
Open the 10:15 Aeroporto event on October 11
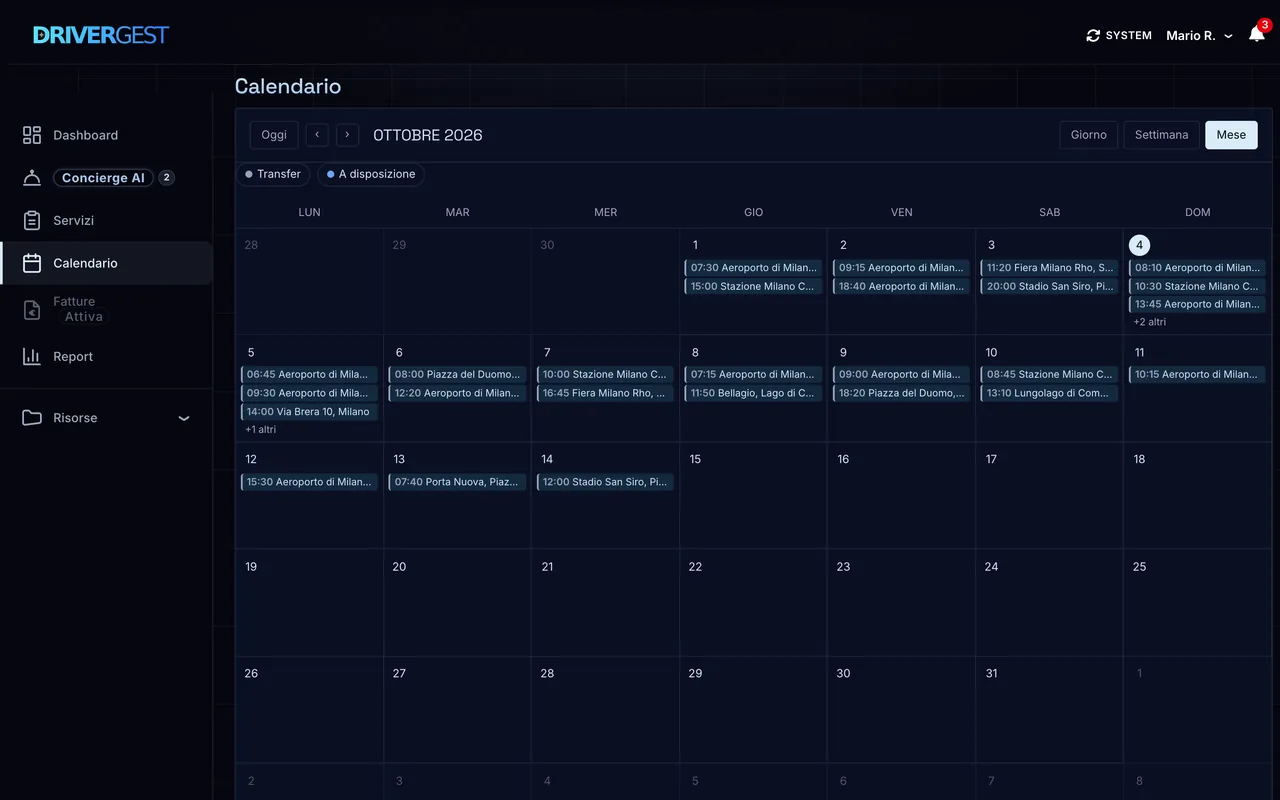point(1197,374)
